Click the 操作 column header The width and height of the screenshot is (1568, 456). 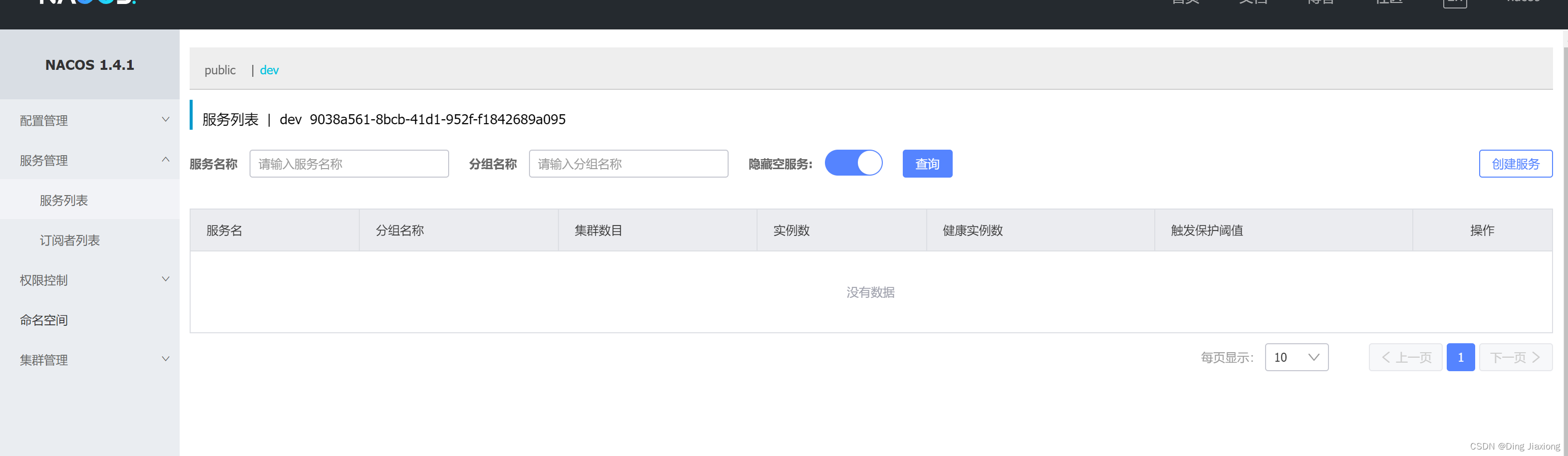pyautogui.click(x=1482, y=230)
